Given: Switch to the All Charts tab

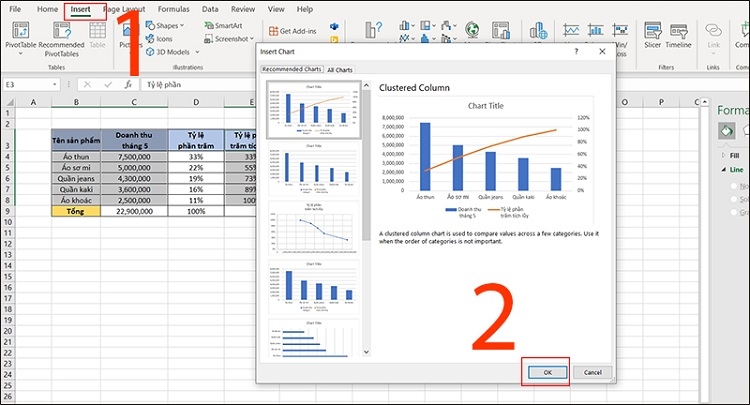Looking at the screenshot, I should point(342,69).
